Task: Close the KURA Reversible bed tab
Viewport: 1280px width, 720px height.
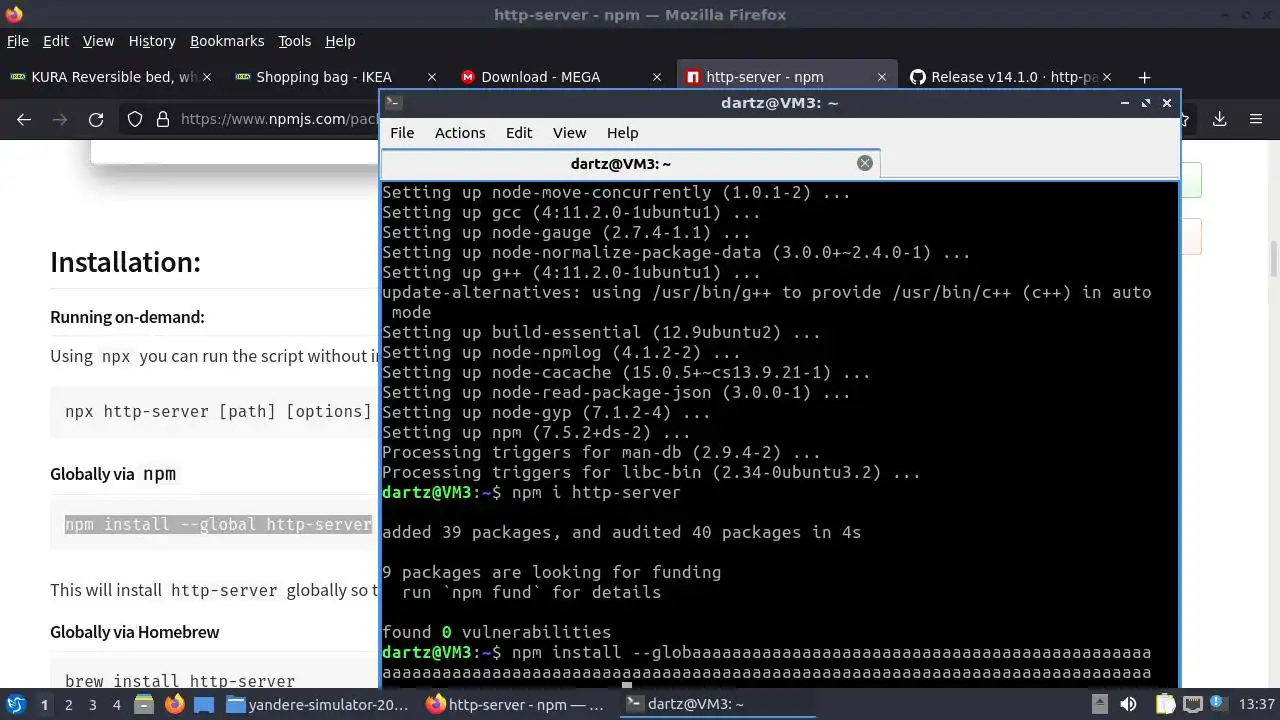Action: tap(207, 77)
